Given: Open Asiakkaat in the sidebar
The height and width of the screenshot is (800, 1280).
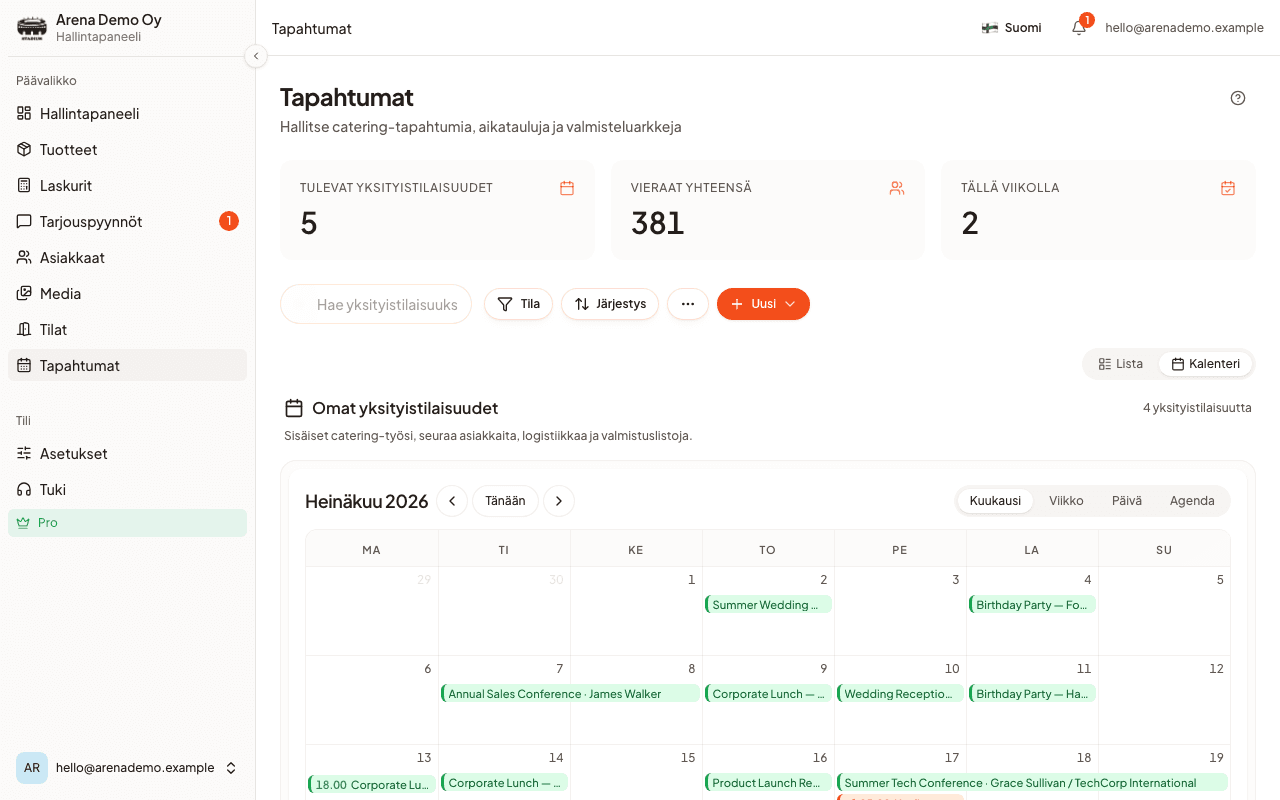Looking at the screenshot, I should [127, 258].
